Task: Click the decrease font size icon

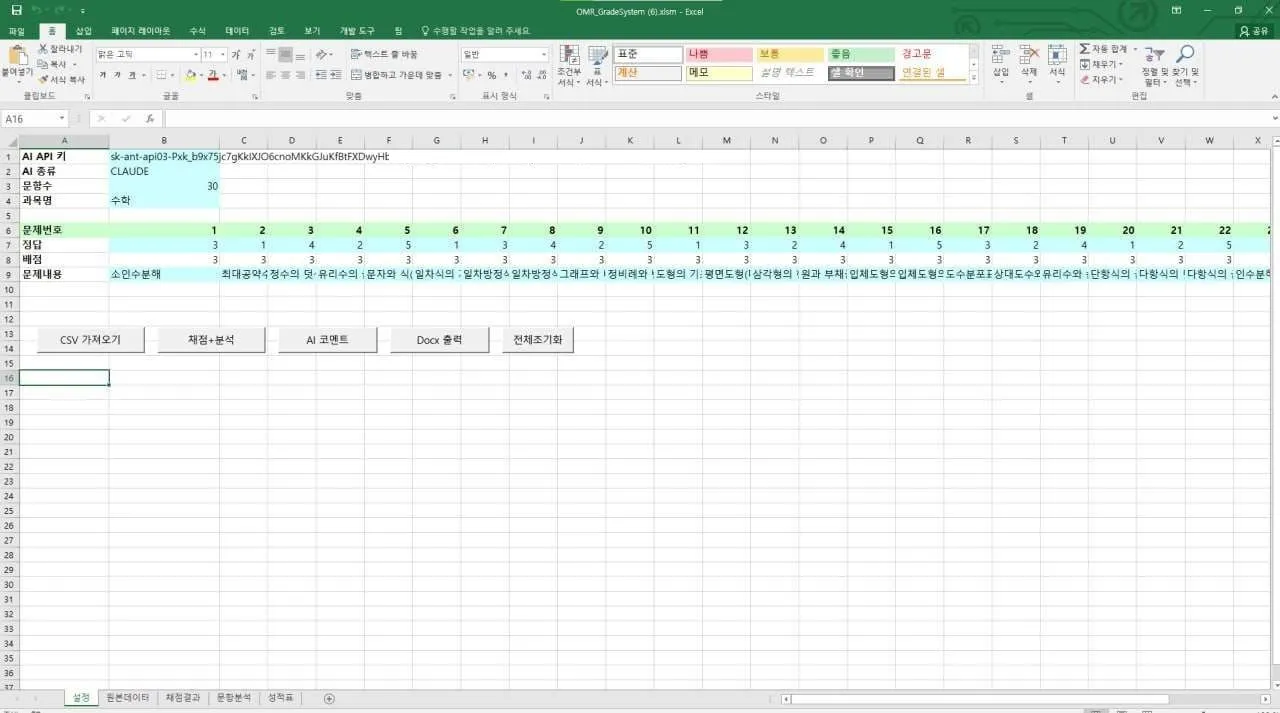Action: tap(250, 55)
